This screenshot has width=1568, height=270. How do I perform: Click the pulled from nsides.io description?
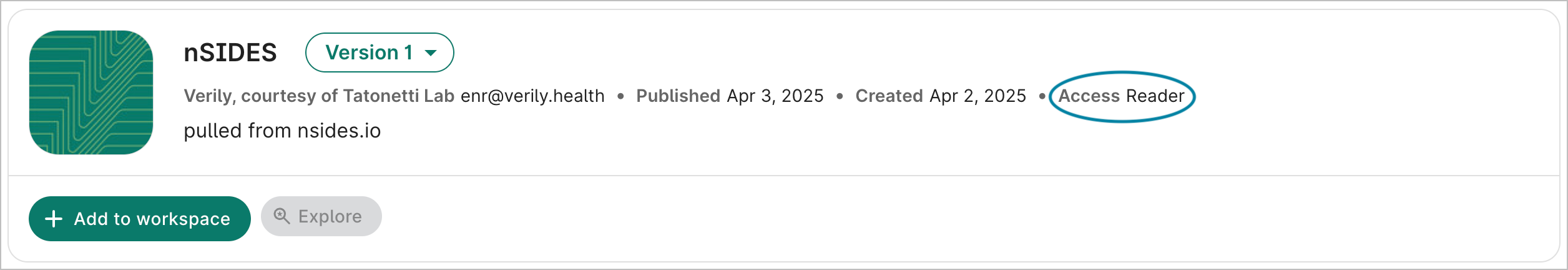(x=282, y=131)
